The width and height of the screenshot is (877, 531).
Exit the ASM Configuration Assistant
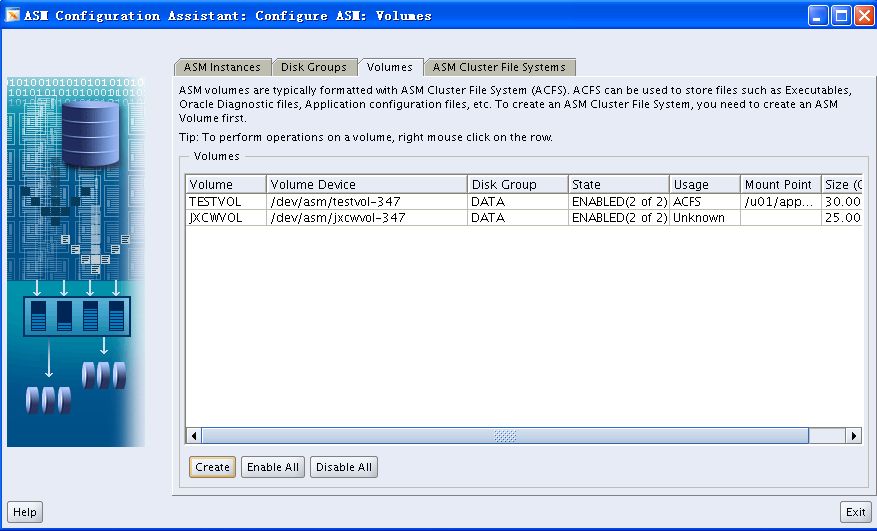[856, 512]
